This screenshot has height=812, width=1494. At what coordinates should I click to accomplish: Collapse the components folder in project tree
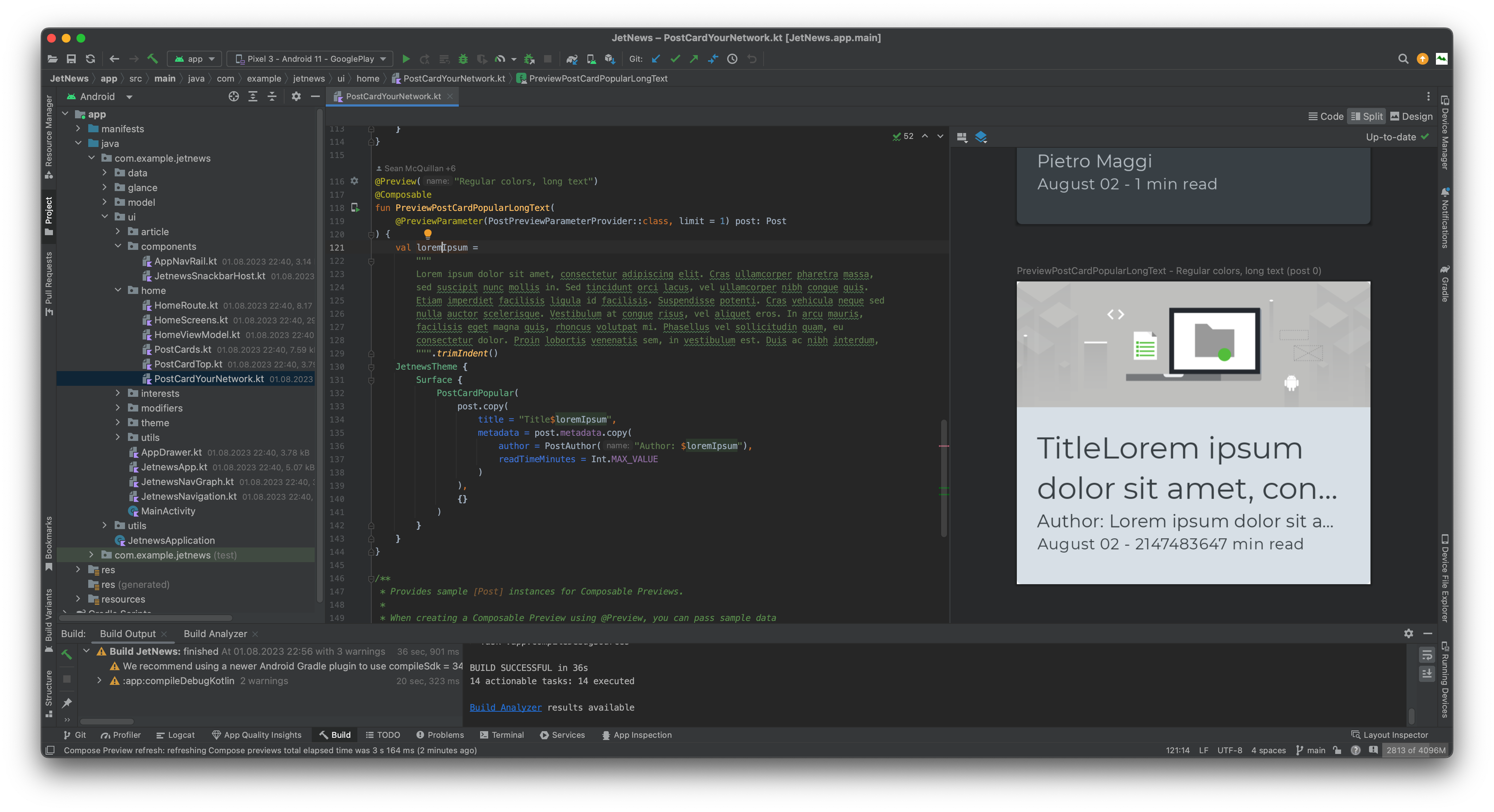119,246
